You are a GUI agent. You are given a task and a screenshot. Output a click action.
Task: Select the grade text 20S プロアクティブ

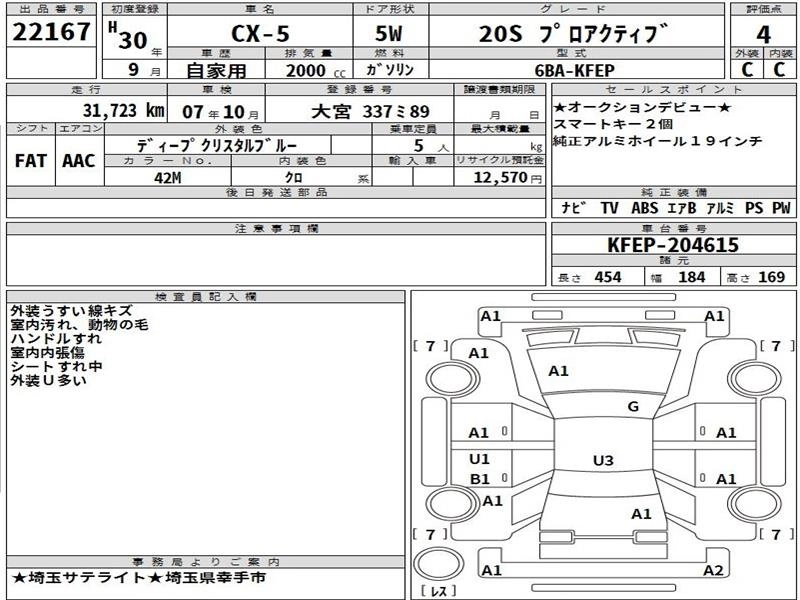tap(573, 34)
